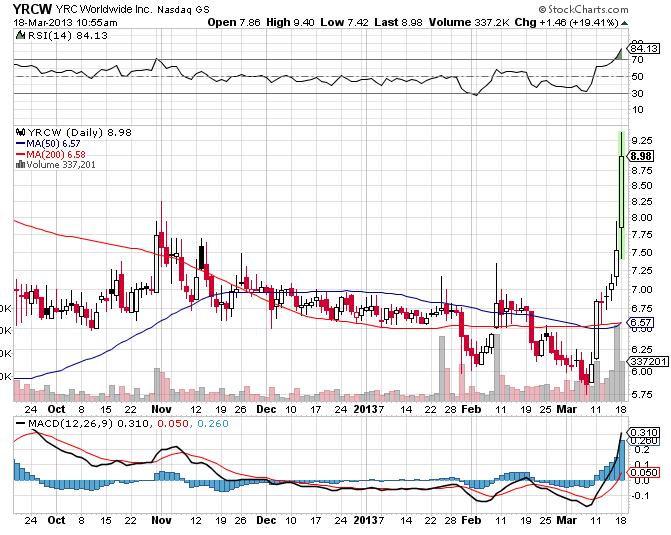Open the StockCharts.com watermark link
Screen dimensions: 671x535
(x=614, y=7)
